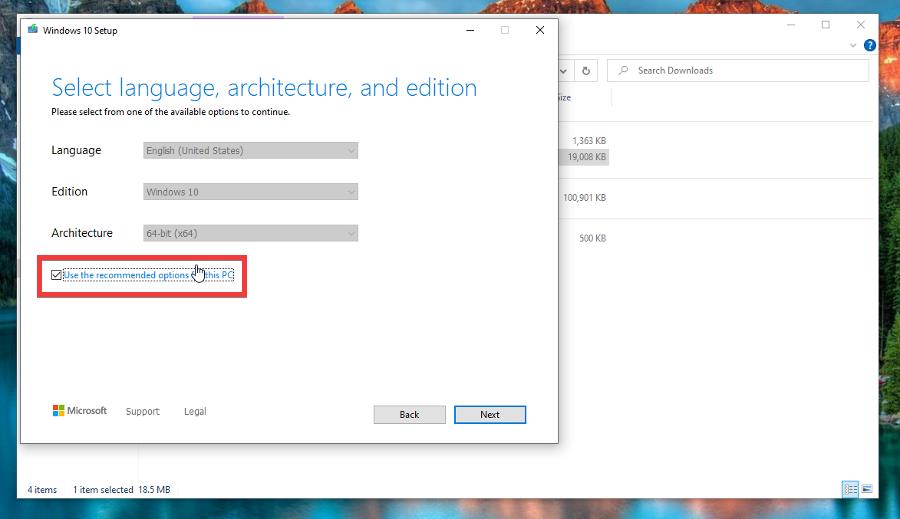900x519 pixels.
Task: Open the Legal link
Action: pyautogui.click(x=195, y=412)
